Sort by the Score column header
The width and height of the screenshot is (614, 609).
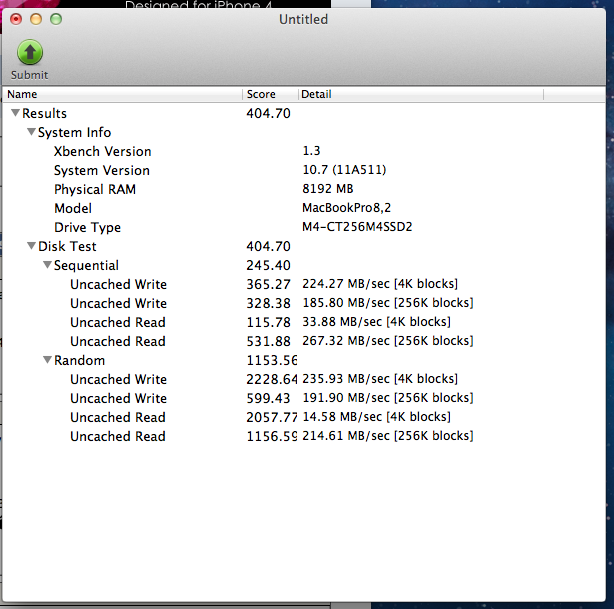click(x=270, y=94)
